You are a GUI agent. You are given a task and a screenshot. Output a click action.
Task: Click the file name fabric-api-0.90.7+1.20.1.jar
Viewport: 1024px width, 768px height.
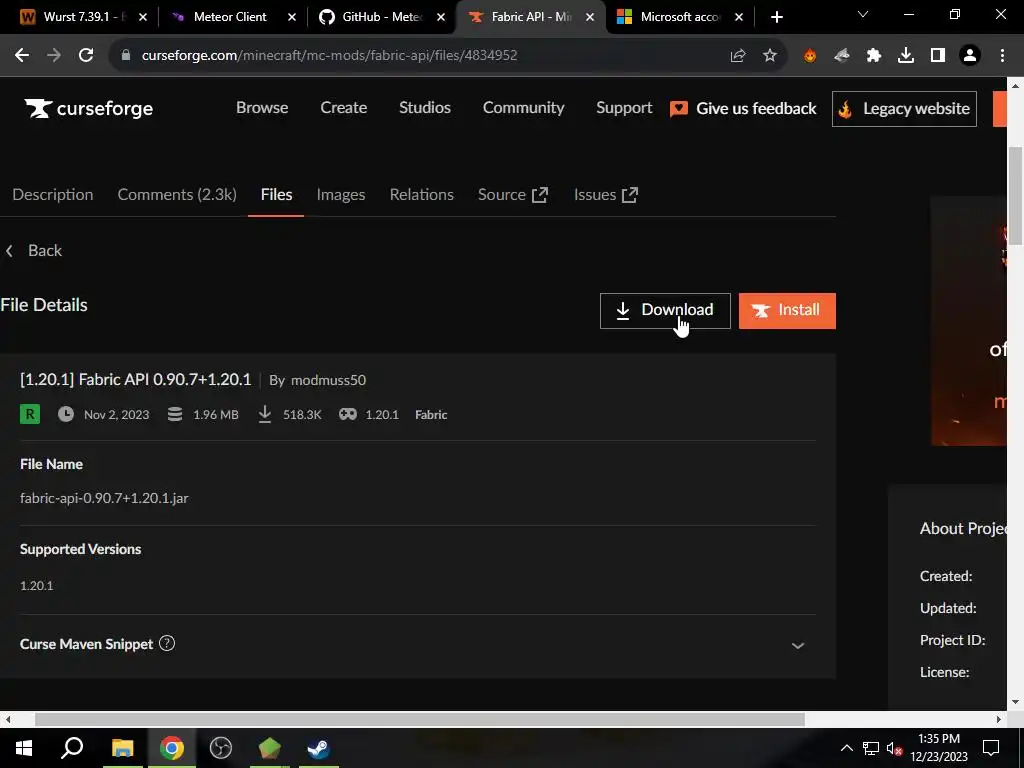pos(104,498)
